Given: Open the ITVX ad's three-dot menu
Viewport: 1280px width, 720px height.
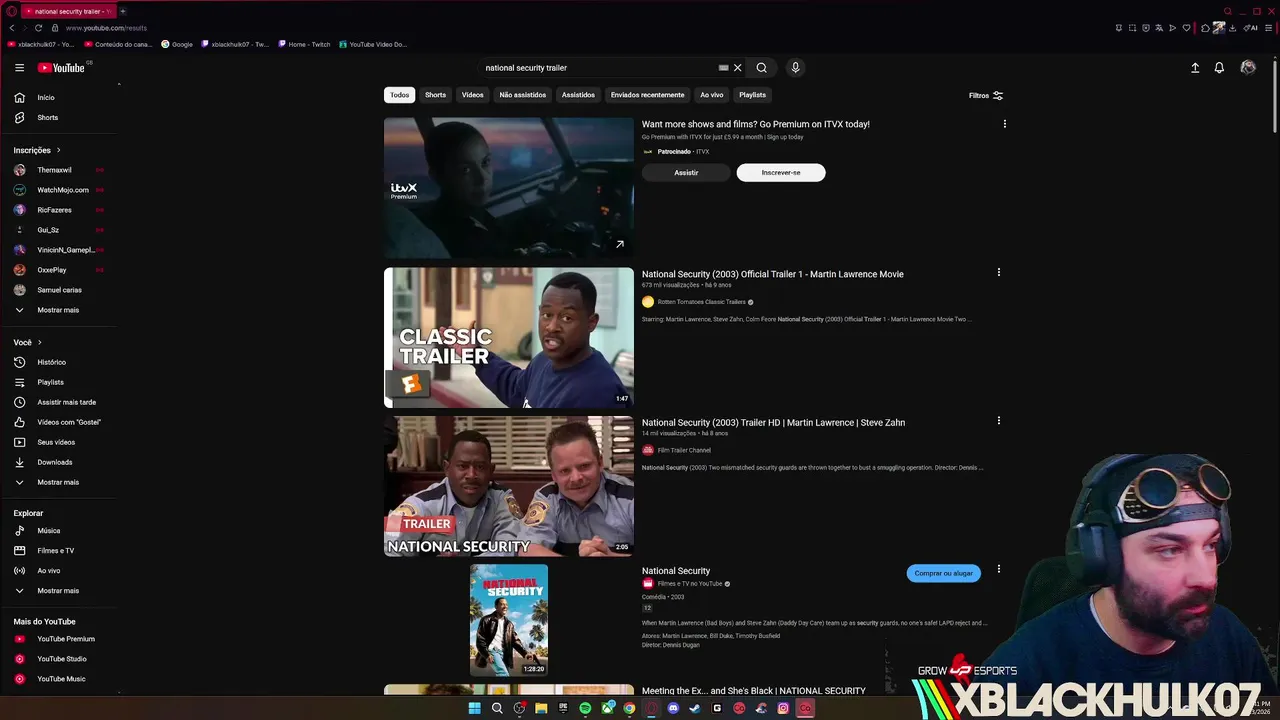Looking at the screenshot, I should click(1005, 124).
